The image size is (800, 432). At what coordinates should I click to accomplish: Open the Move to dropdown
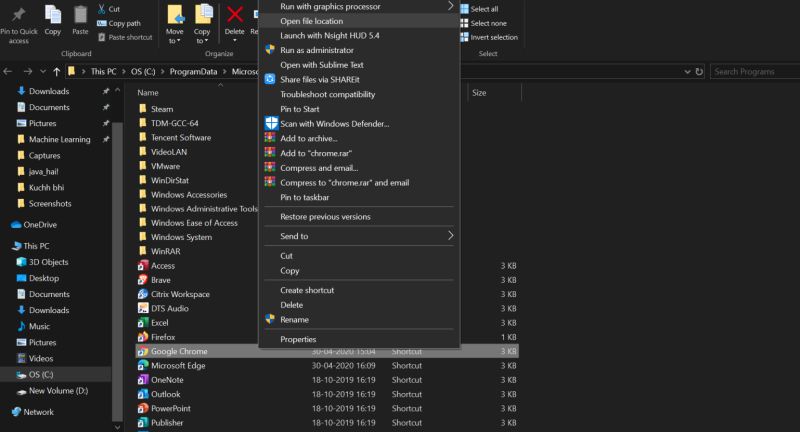click(x=174, y=36)
